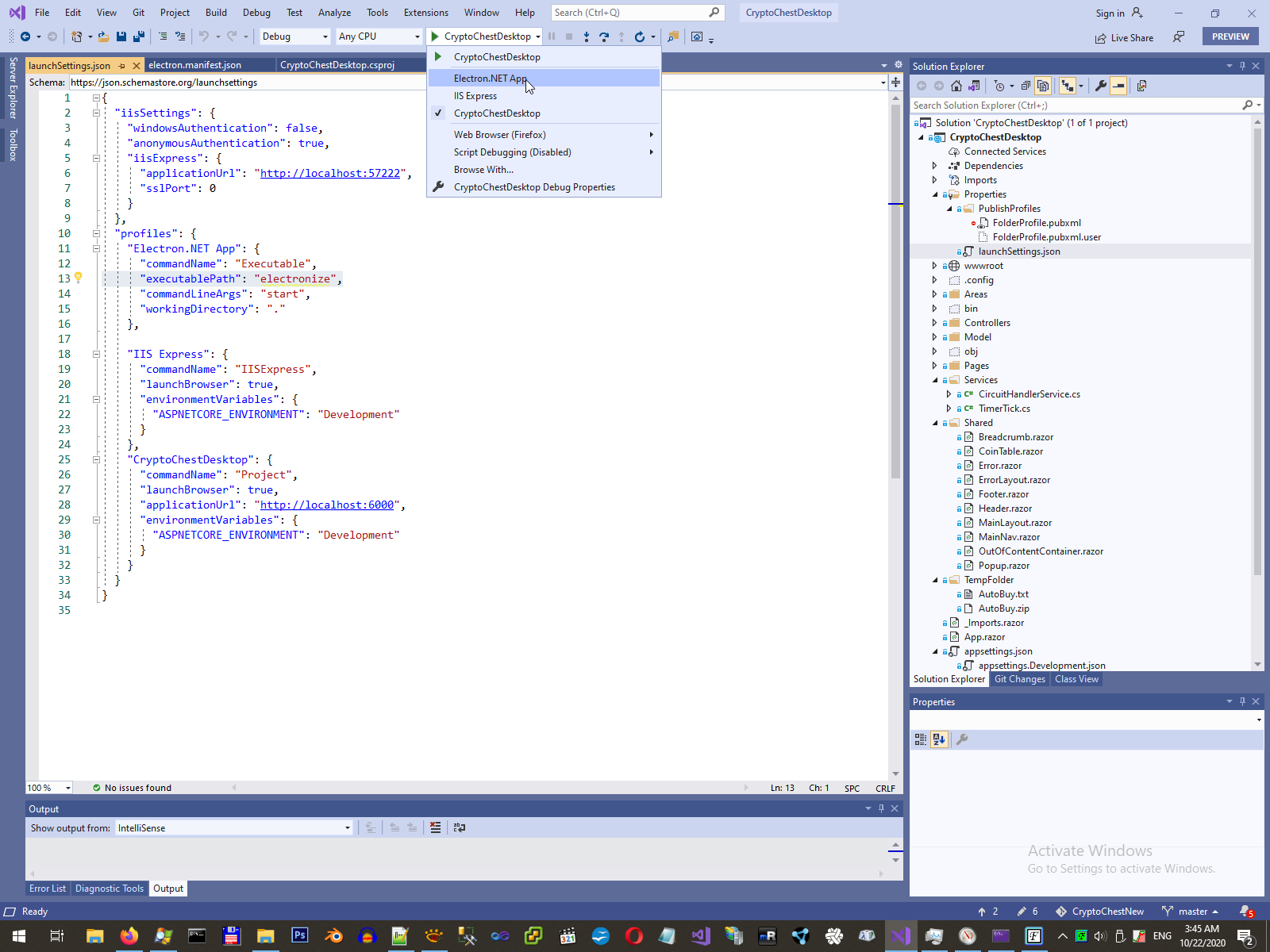The image size is (1270, 952).
Task: Open the http://localhost:57222 link
Action: click(330, 173)
